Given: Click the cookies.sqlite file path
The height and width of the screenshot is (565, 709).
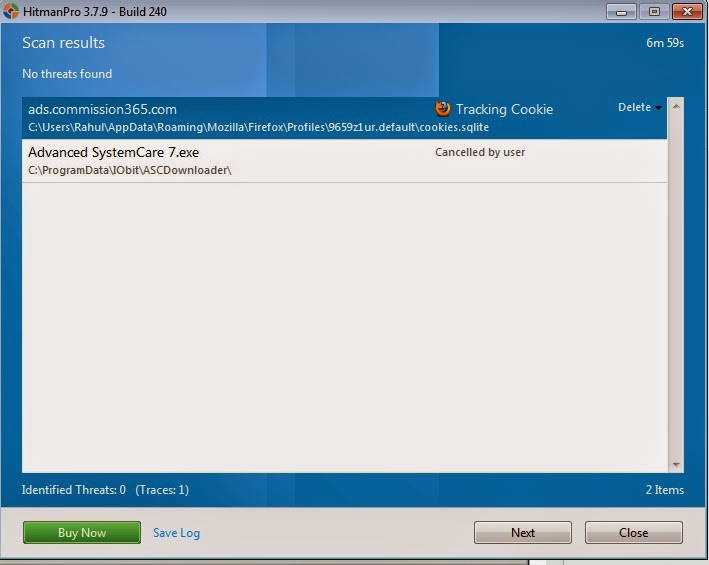Looking at the screenshot, I should click(258, 127).
